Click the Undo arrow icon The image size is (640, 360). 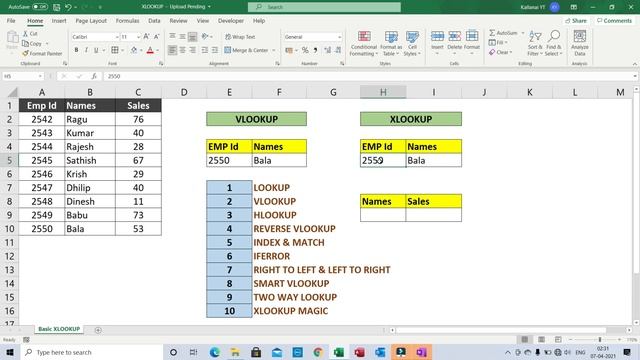coord(68,7)
